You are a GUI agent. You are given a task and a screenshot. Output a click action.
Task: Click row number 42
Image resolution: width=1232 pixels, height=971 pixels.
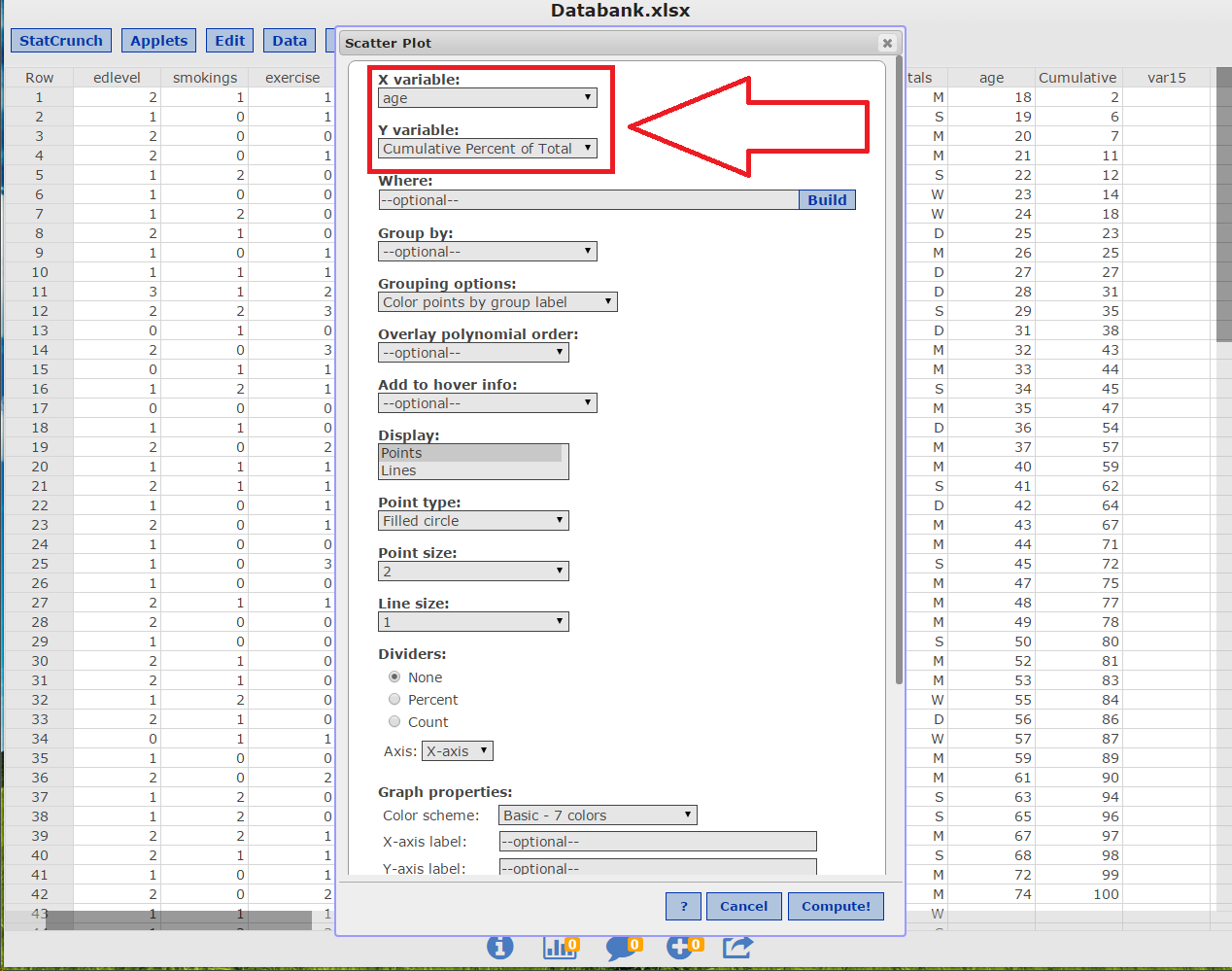pos(39,894)
